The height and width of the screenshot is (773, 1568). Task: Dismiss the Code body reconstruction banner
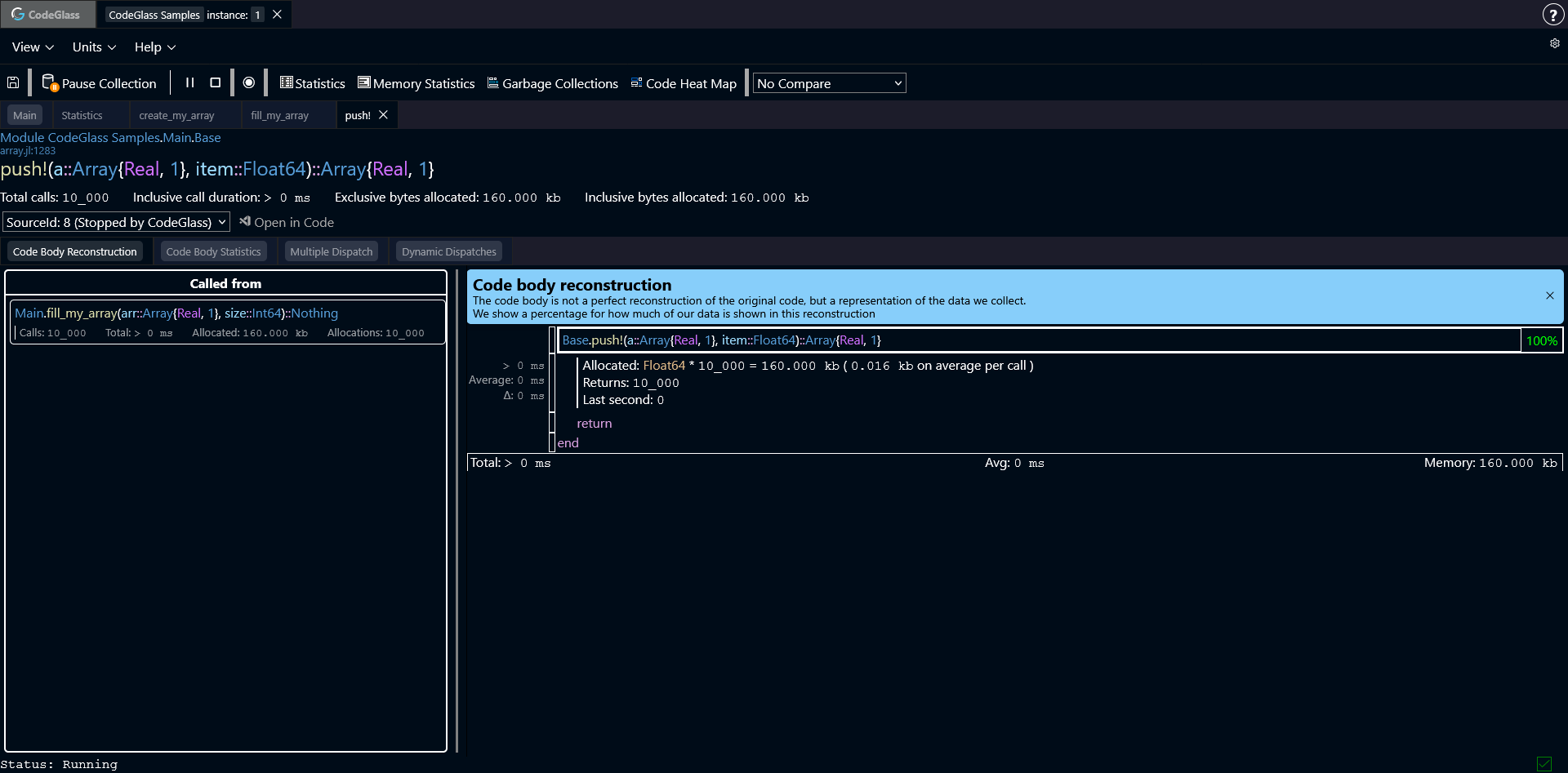1549,295
